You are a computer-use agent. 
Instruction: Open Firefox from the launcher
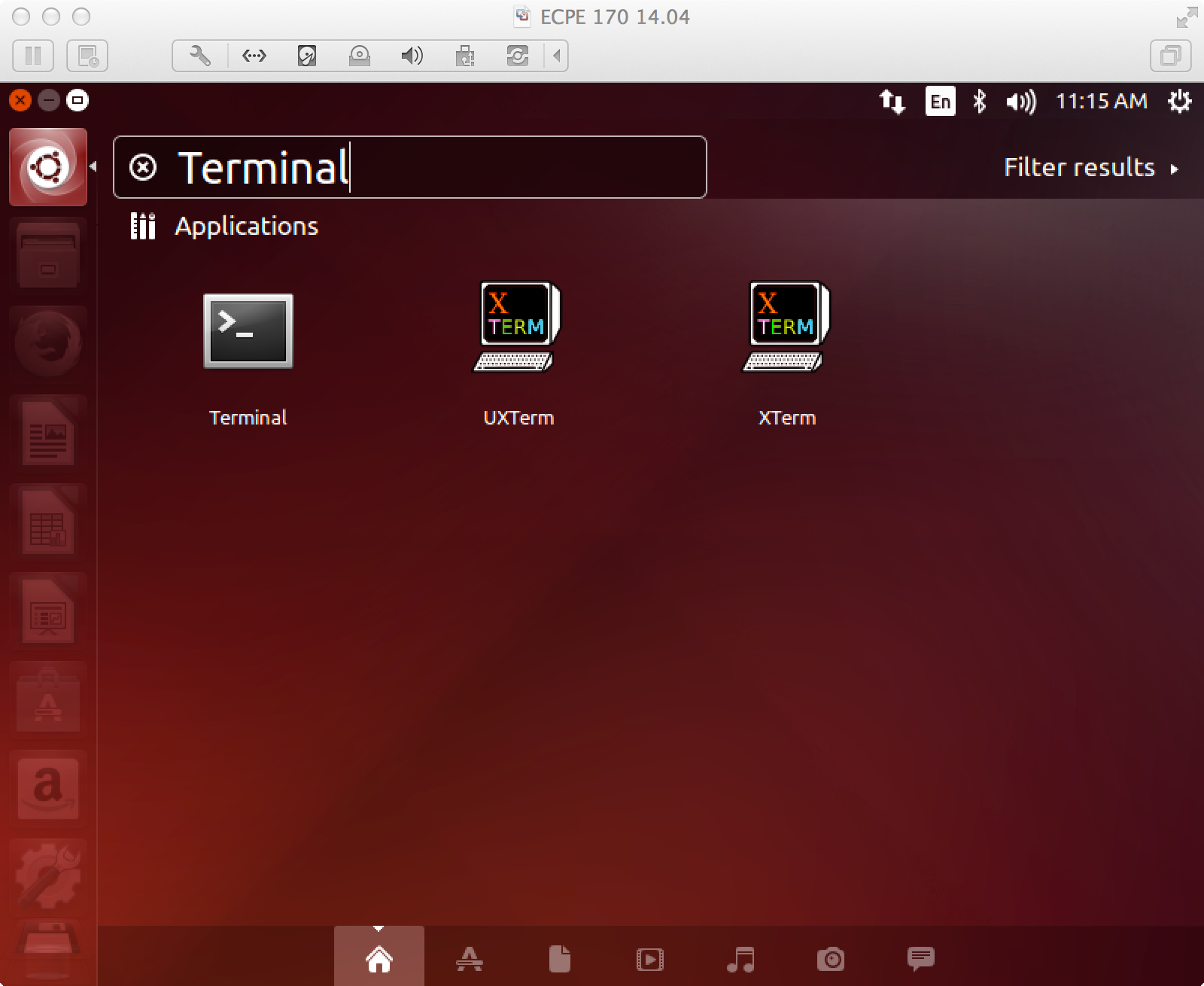pos(47,344)
